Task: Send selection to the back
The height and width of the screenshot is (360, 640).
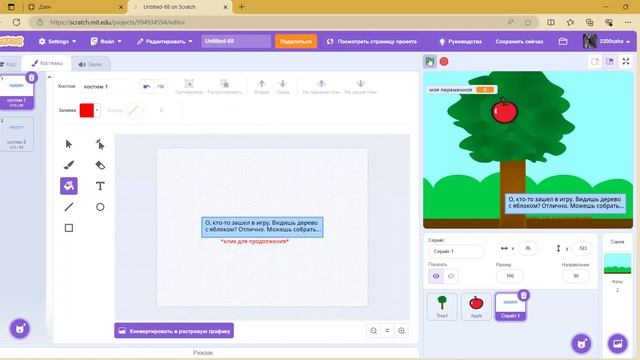Action: point(360,87)
